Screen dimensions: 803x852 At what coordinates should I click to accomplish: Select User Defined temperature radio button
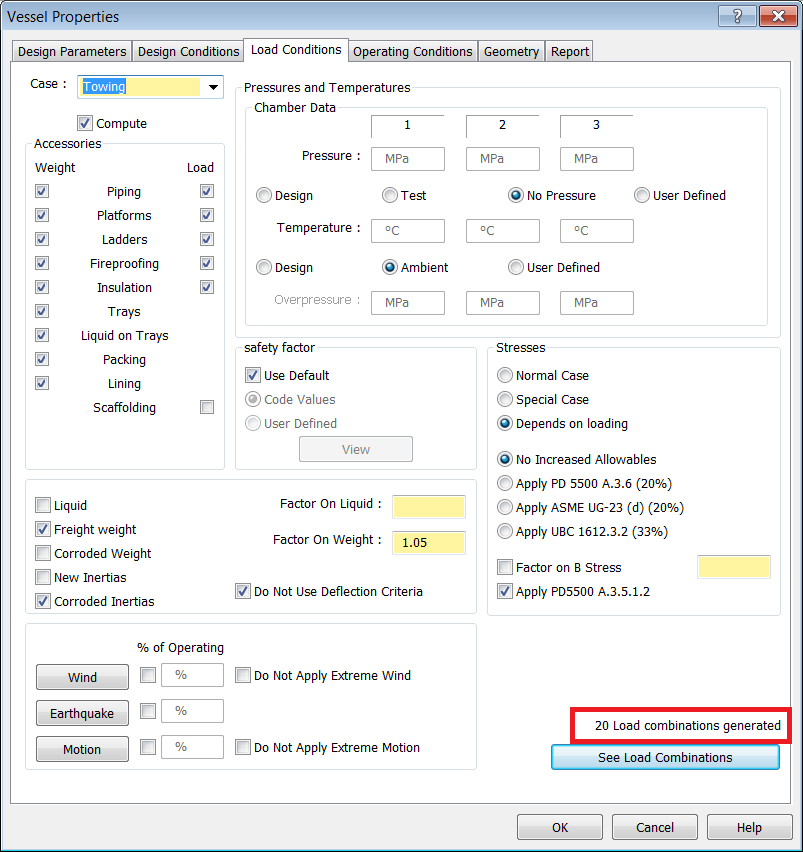[x=516, y=267]
